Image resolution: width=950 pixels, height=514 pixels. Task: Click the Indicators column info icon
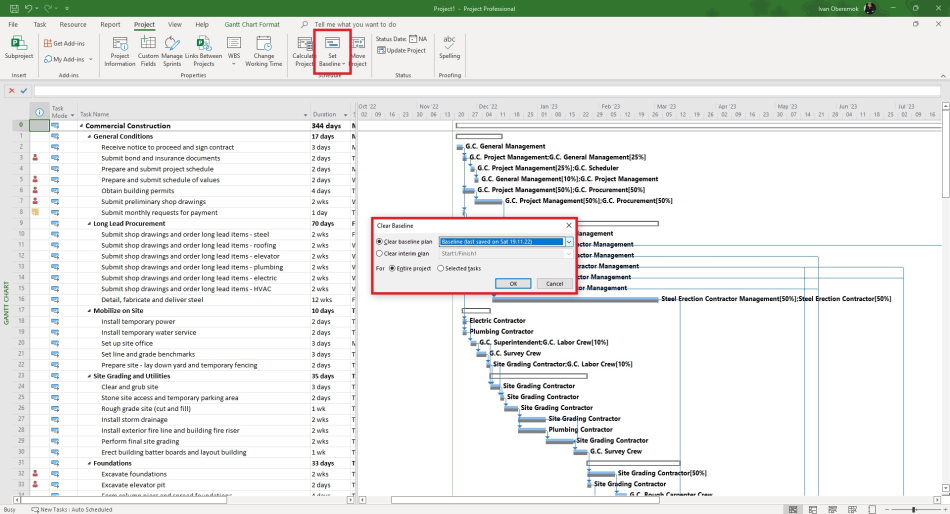(39, 112)
